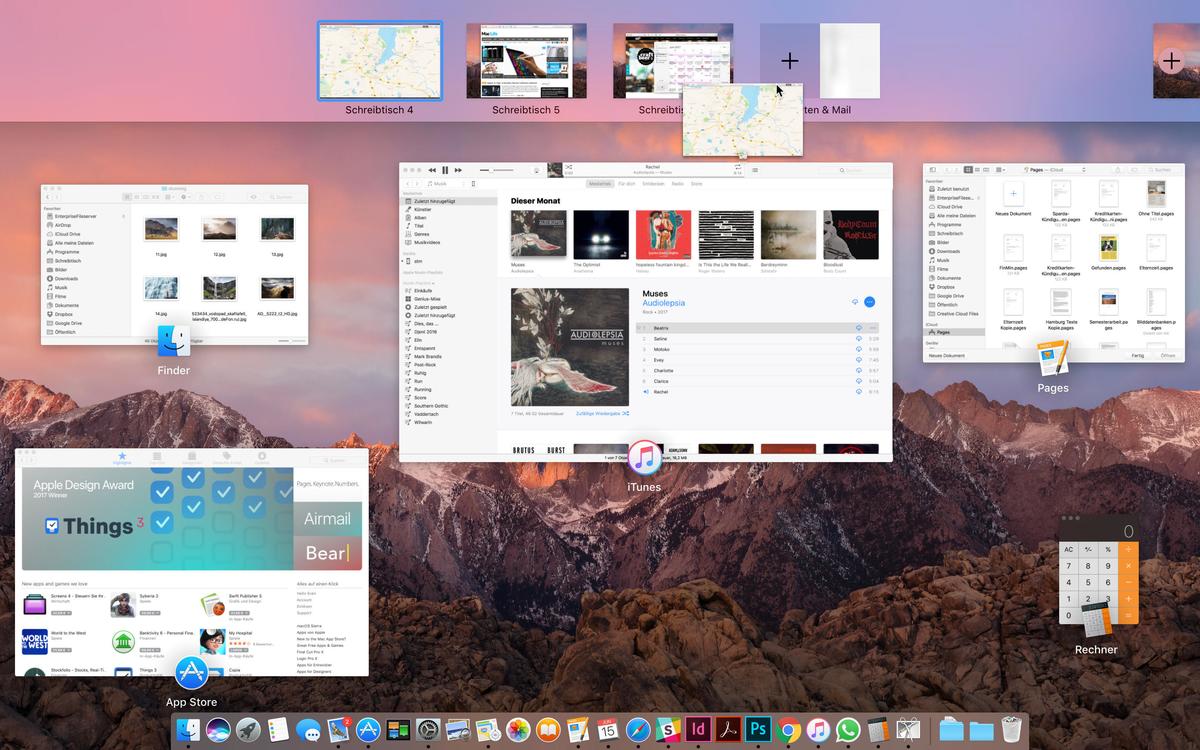Open Mail icon with badge in Dock
1200x750 pixels.
(338, 731)
